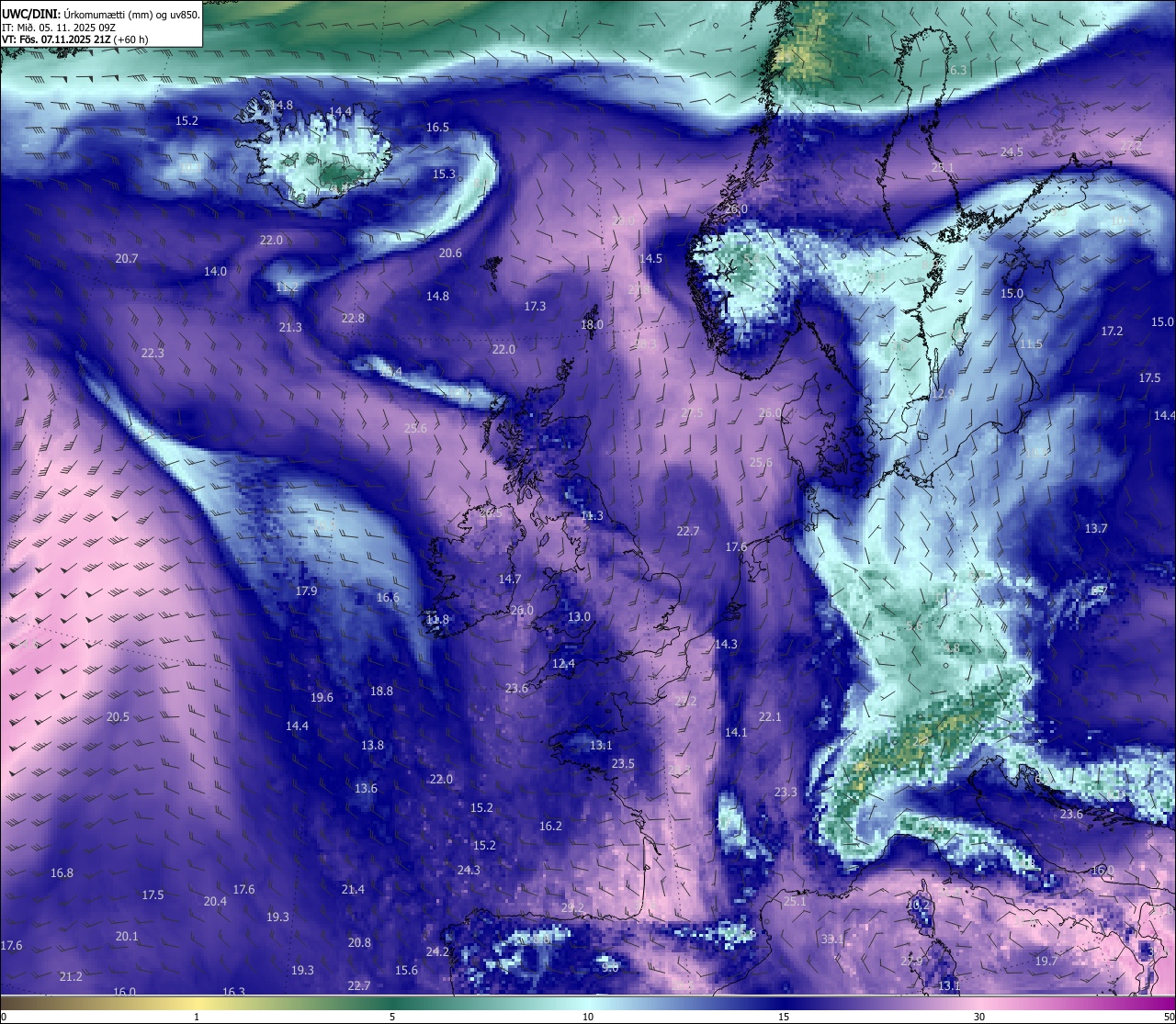This screenshot has width=1176, height=1024.
Task: Click the 13.7 value label
Action: tap(1096, 529)
